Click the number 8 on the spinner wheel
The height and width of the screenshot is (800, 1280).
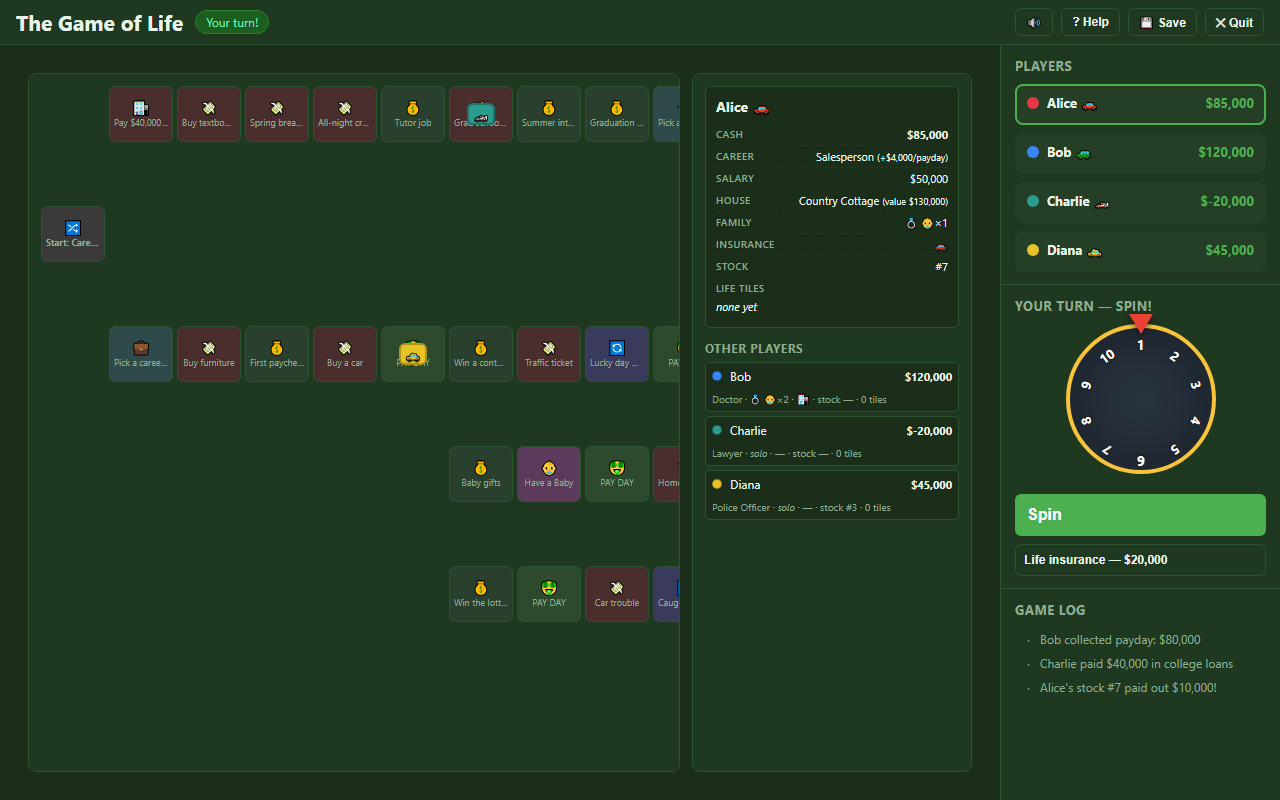(x=1086, y=420)
